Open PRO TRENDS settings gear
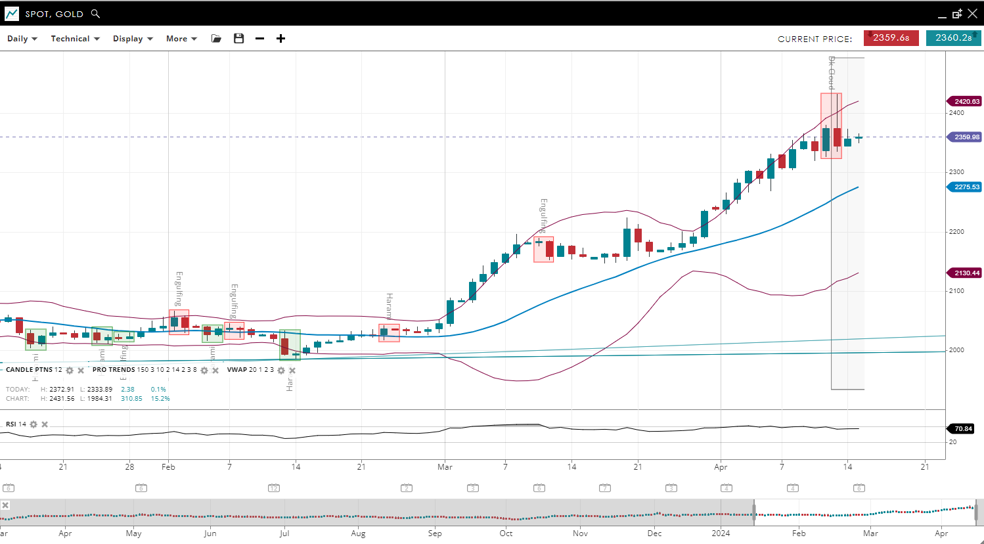 pos(204,370)
